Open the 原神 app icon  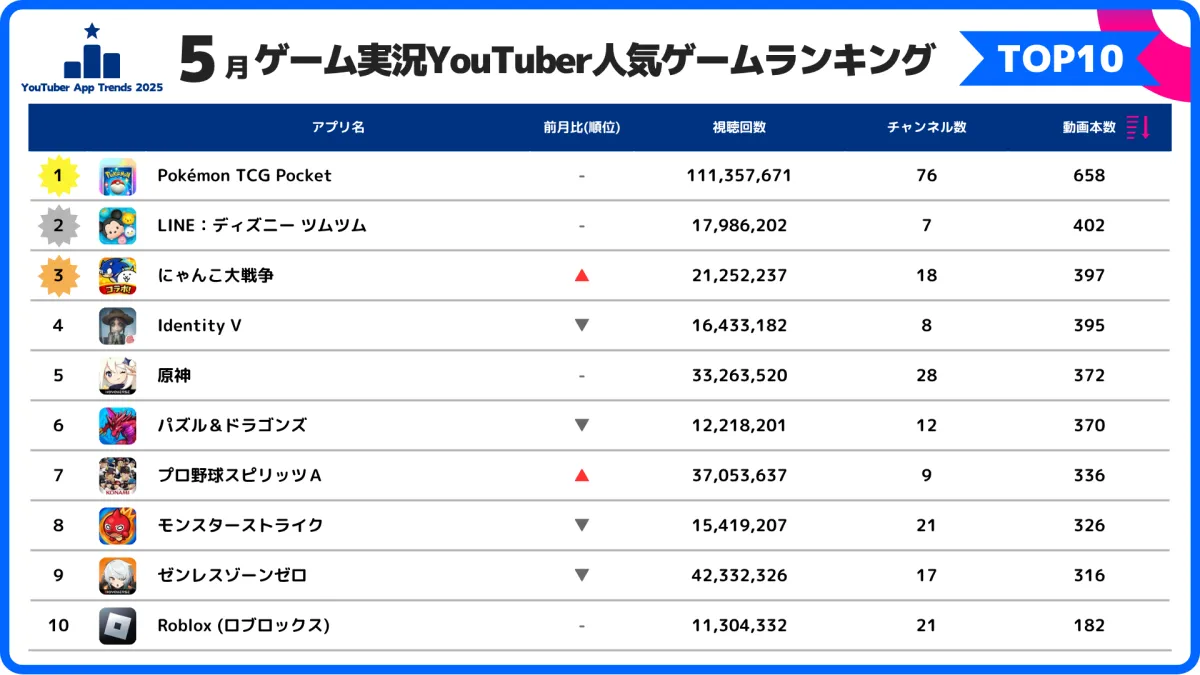(118, 376)
